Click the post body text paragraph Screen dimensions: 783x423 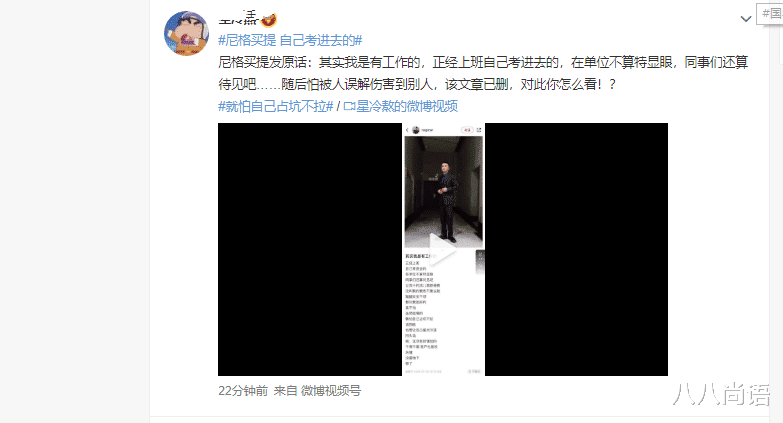[x=483, y=73]
